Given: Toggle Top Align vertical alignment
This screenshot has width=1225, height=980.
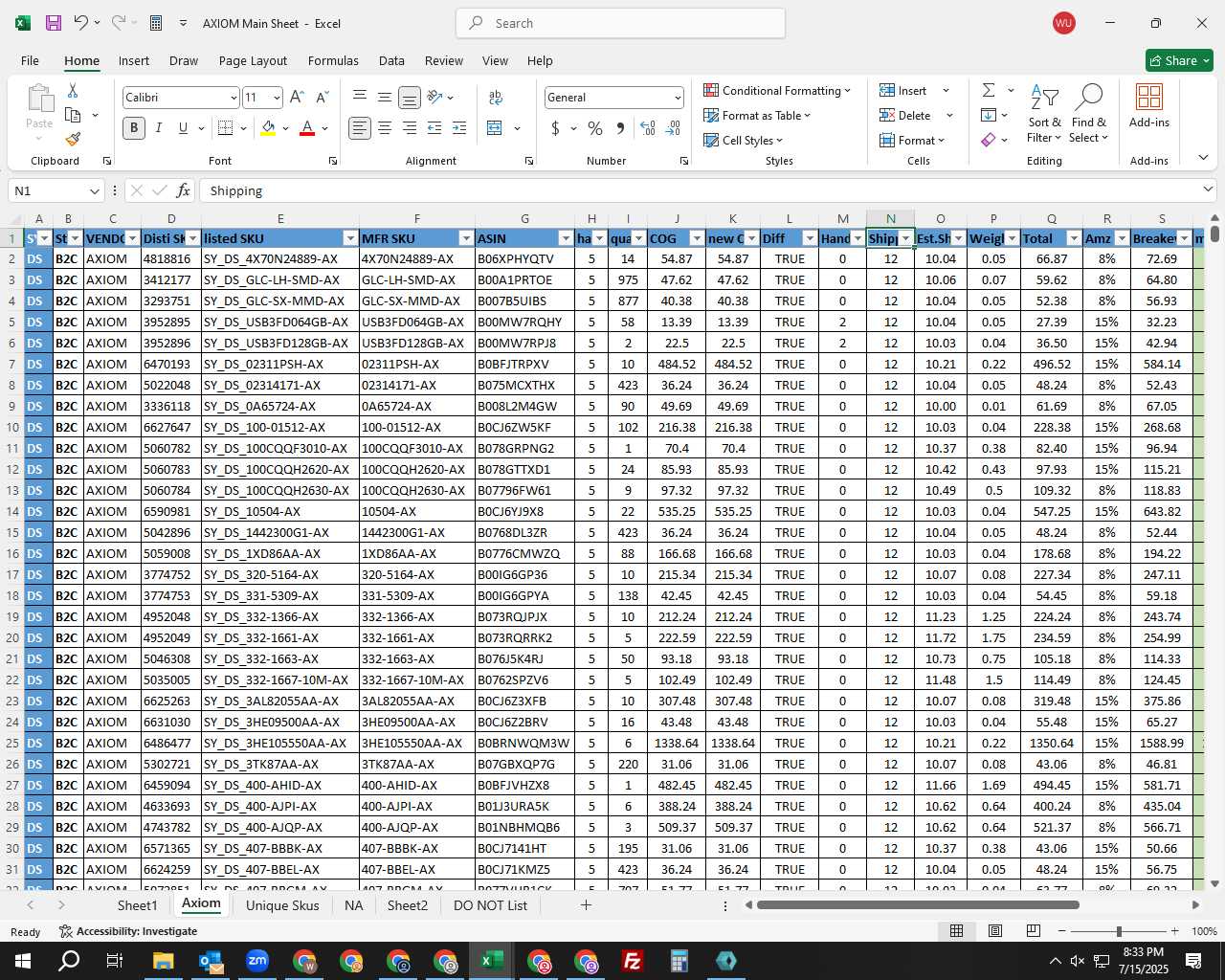Looking at the screenshot, I should [360, 98].
